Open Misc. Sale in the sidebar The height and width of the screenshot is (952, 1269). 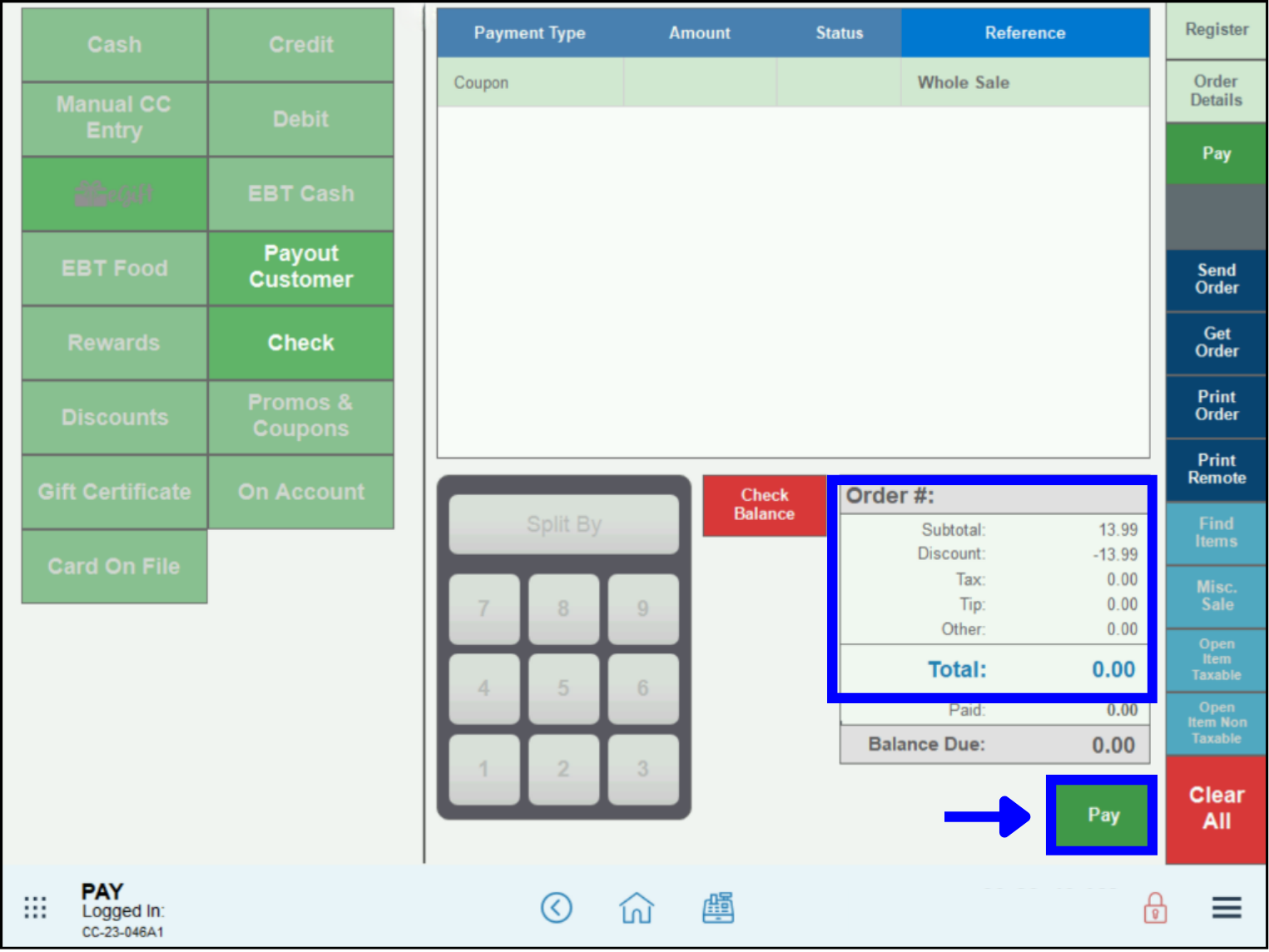click(x=1216, y=596)
